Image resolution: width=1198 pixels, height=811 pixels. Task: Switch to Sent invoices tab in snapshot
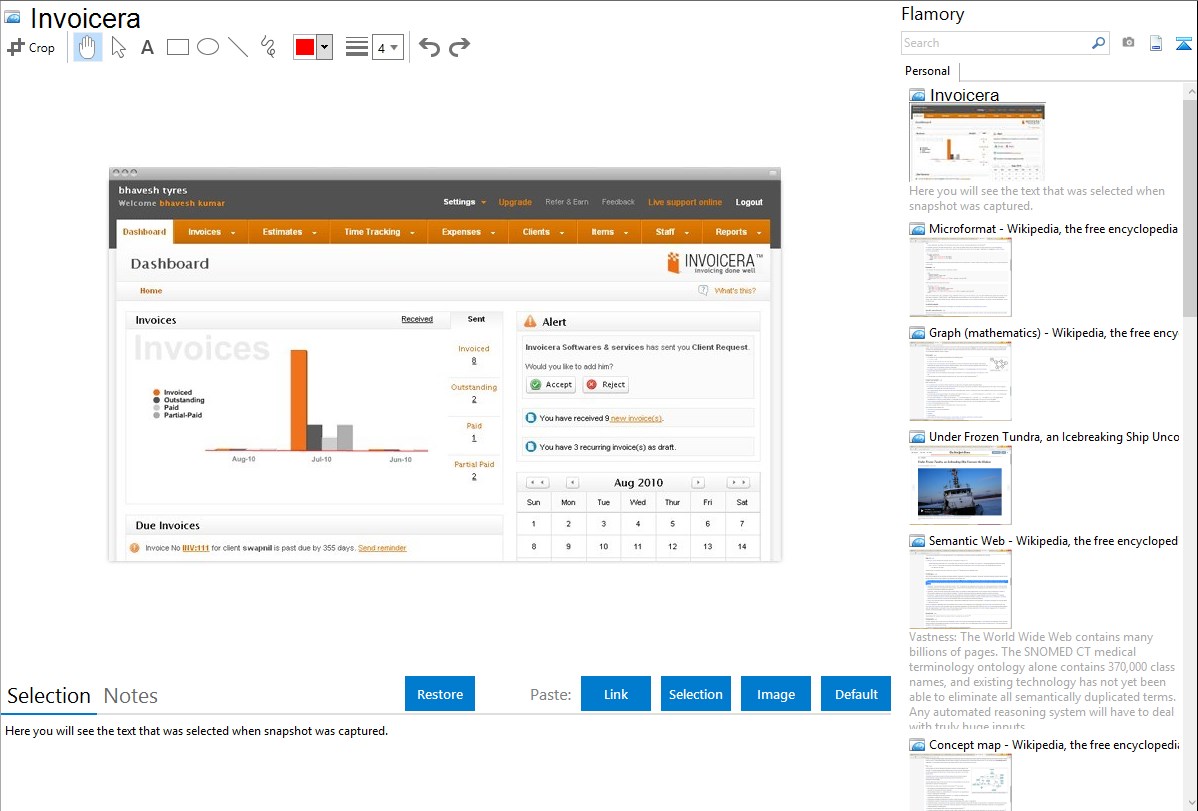(x=476, y=320)
